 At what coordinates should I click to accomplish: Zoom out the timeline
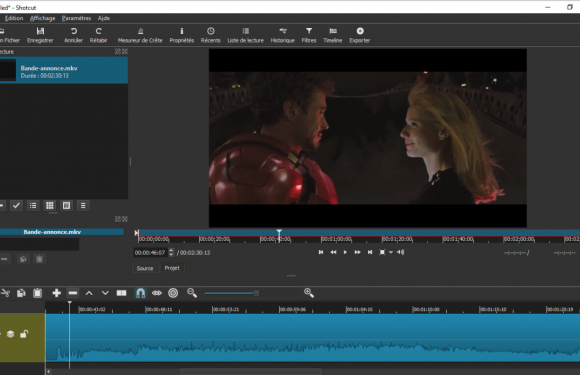(x=192, y=293)
